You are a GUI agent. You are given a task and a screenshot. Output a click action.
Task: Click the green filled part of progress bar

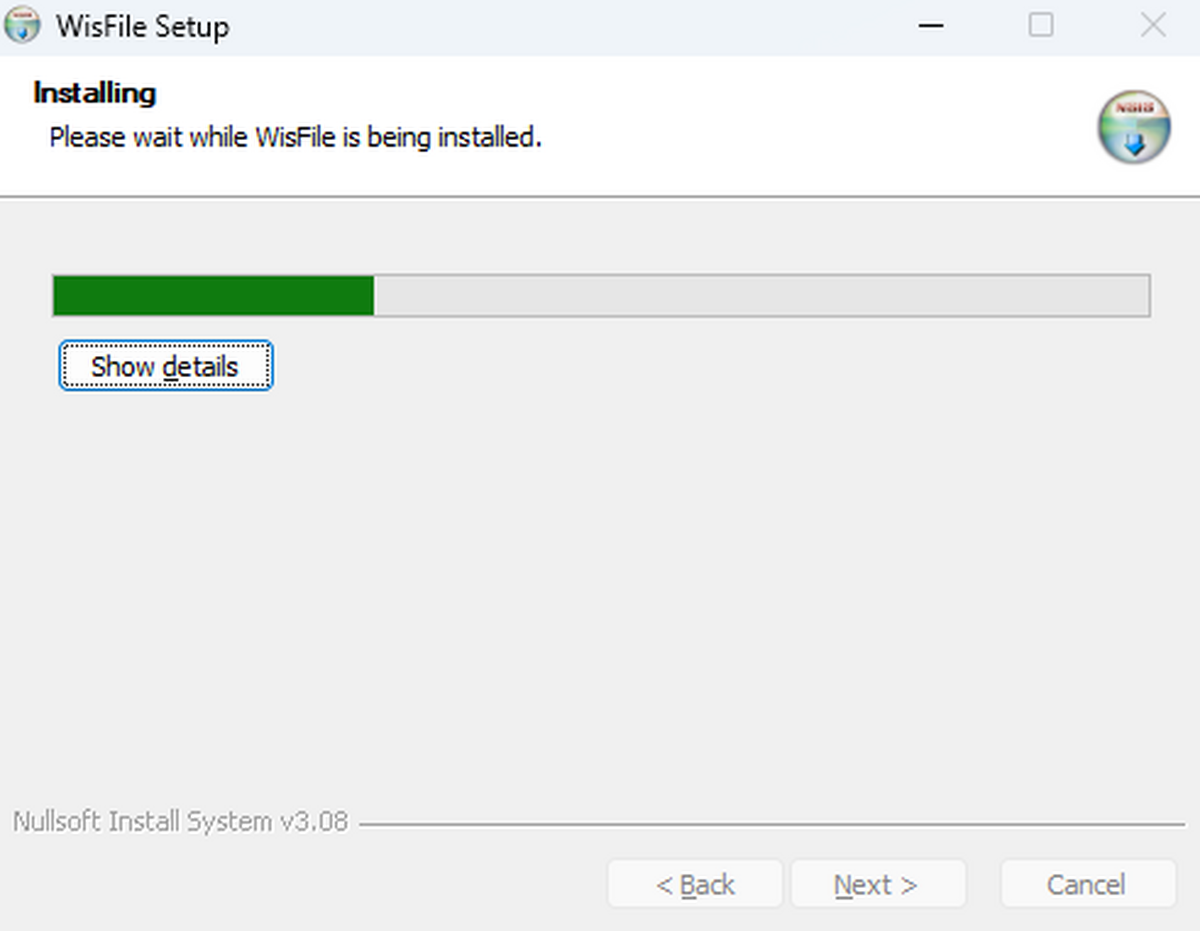(x=213, y=296)
